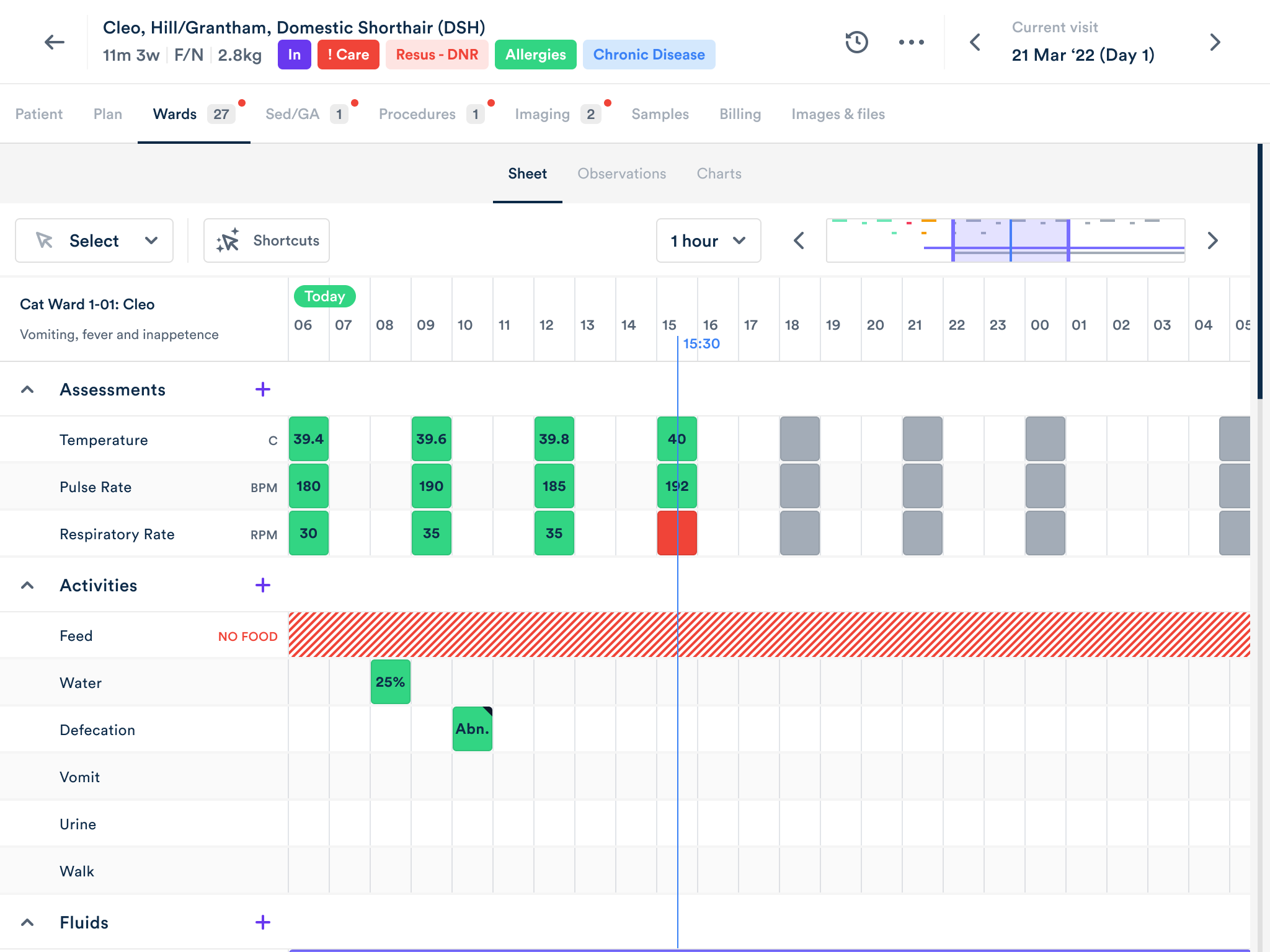The height and width of the screenshot is (952, 1270).
Task: Click the Shortcuts button
Action: pyautogui.click(x=267, y=240)
